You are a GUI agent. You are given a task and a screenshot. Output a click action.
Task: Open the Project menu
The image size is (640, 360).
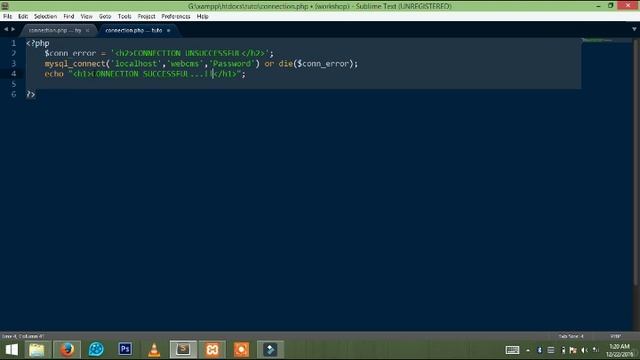pos(146,16)
